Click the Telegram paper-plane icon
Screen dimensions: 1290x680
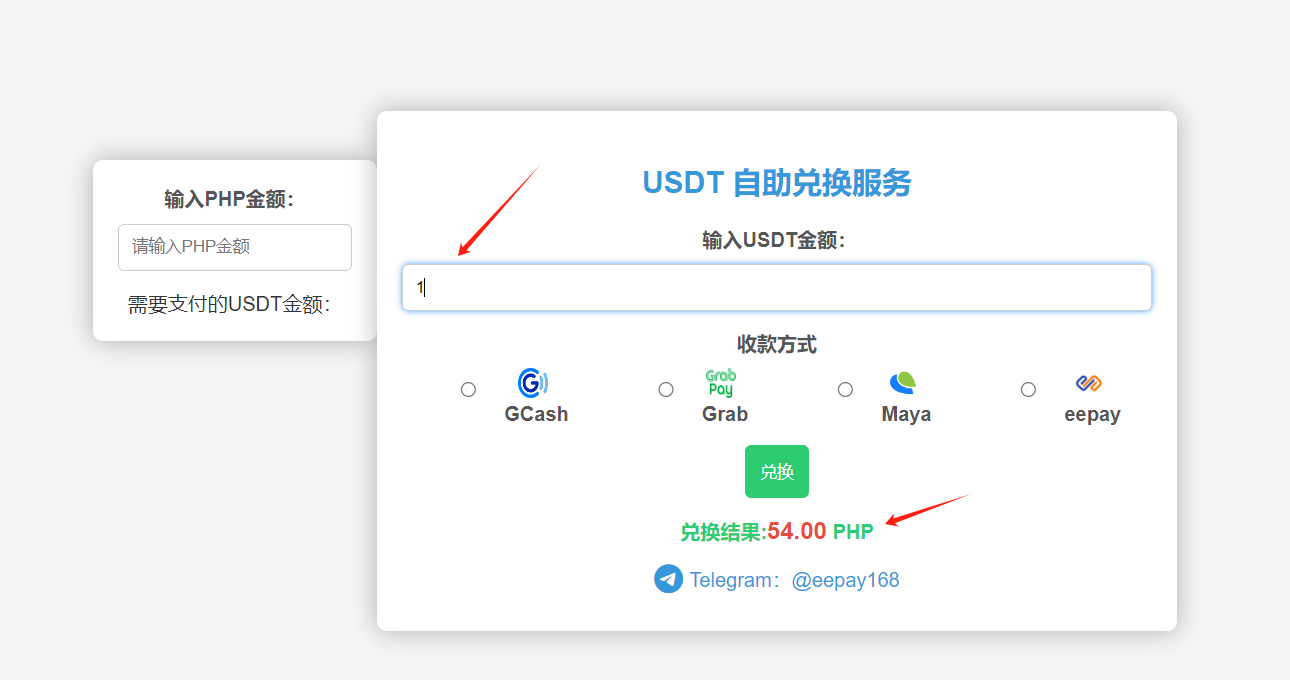668,579
